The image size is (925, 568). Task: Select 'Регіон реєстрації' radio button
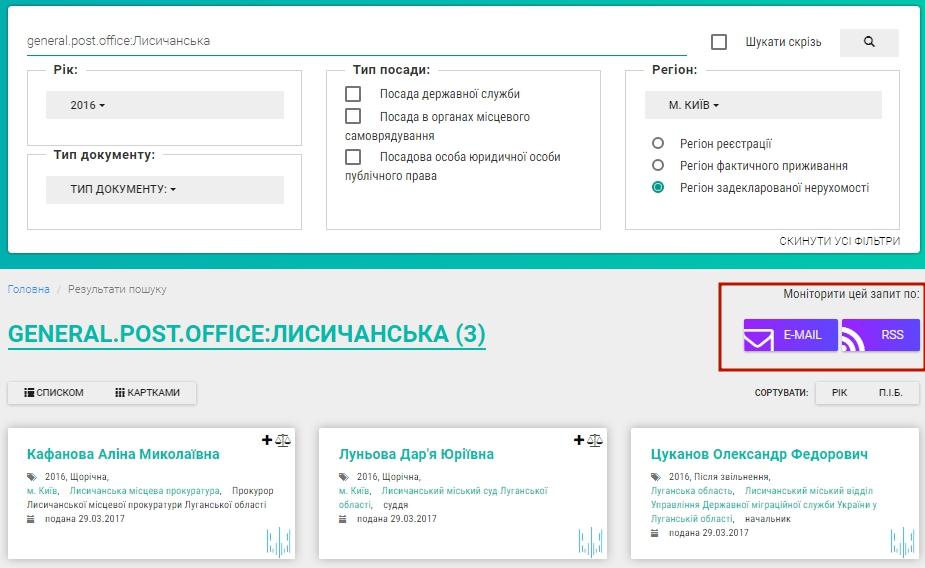click(658, 144)
